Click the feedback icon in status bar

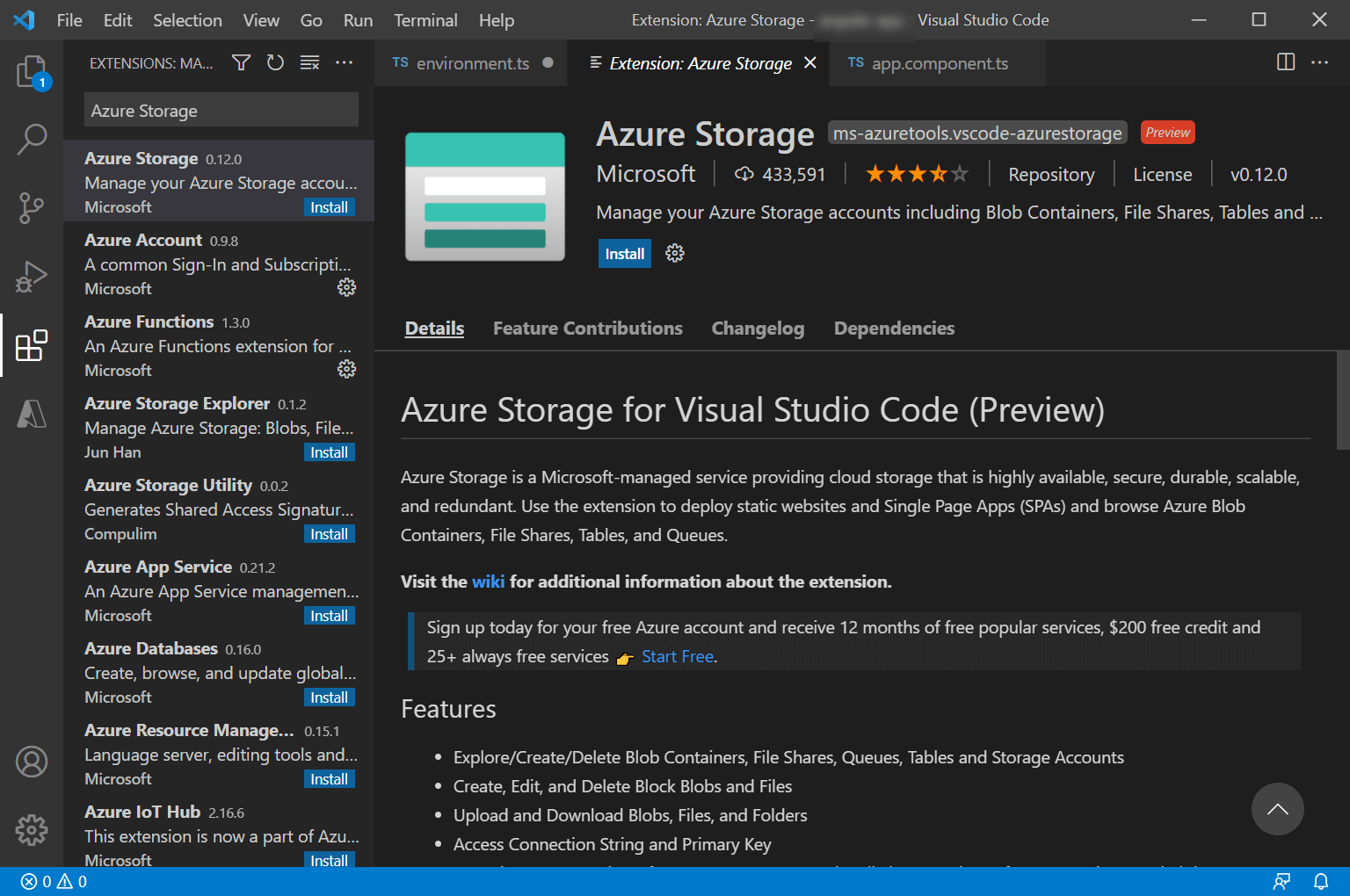click(x=1282, y=881)
